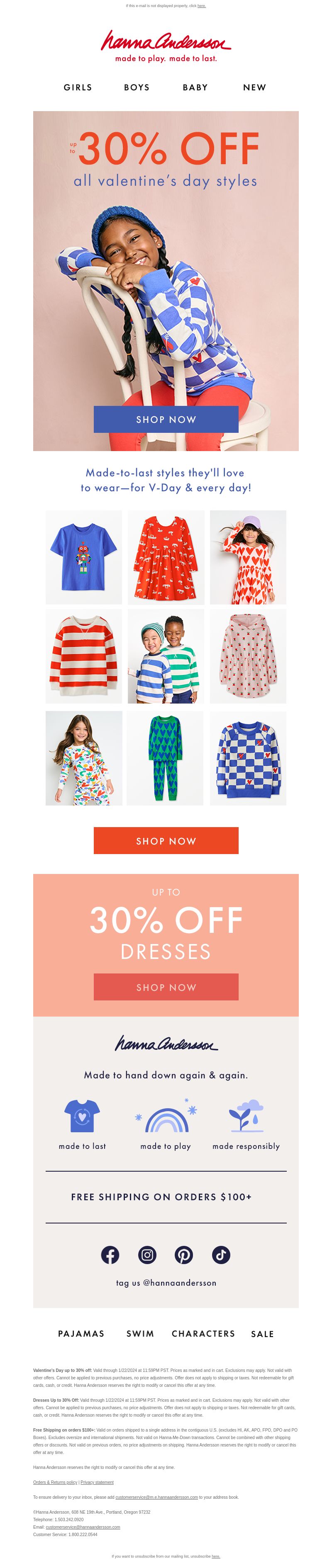Click the made to play rainbow icon
Screen dimensions: 332x1568
pyautogui.click(x=166, y=1115)
